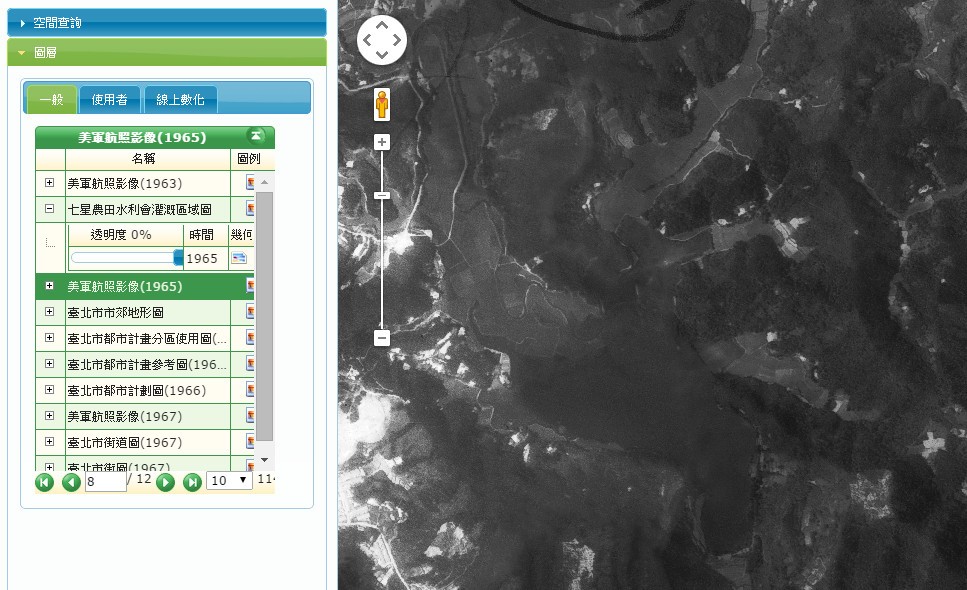
Task: Click the geometry icon beside the 1965 time field
Action: coord(238,258)
